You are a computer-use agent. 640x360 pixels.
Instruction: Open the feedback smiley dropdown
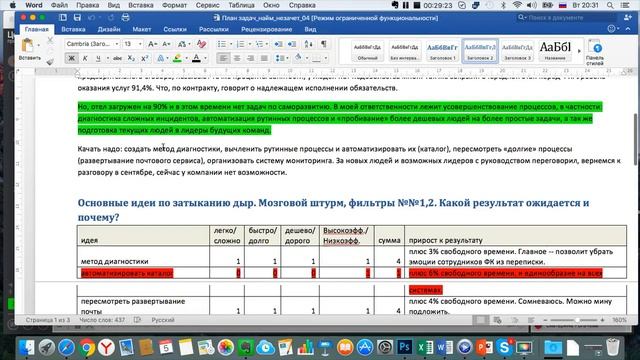(613, 29)
